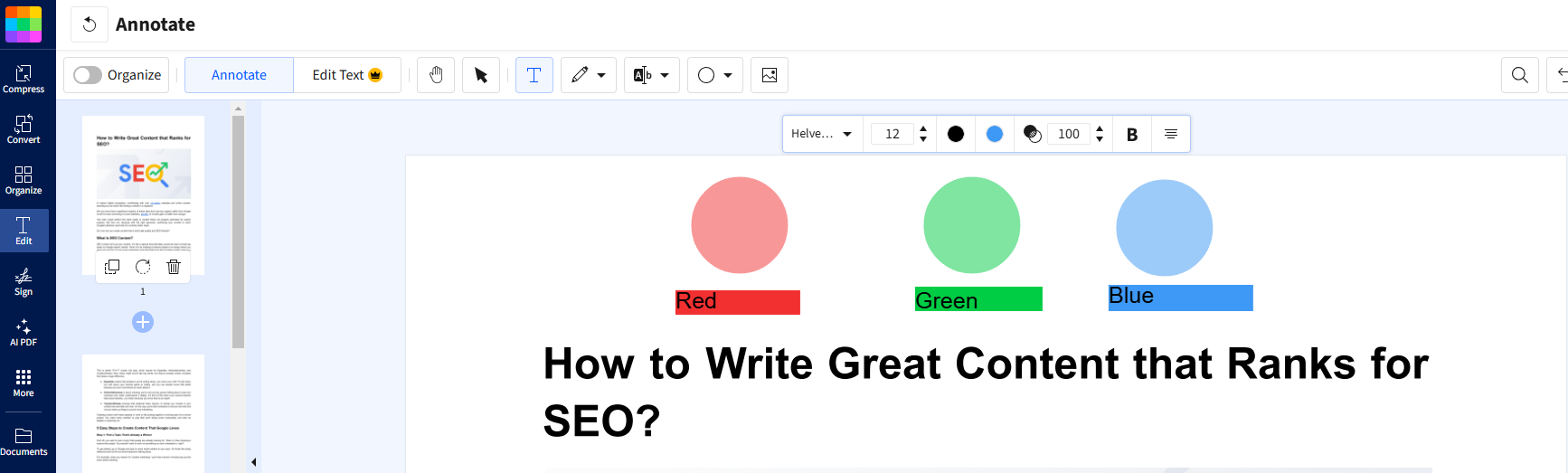1568x473 pixels.
Task: Click the insert image tool
Action: [x=770, y=75]
